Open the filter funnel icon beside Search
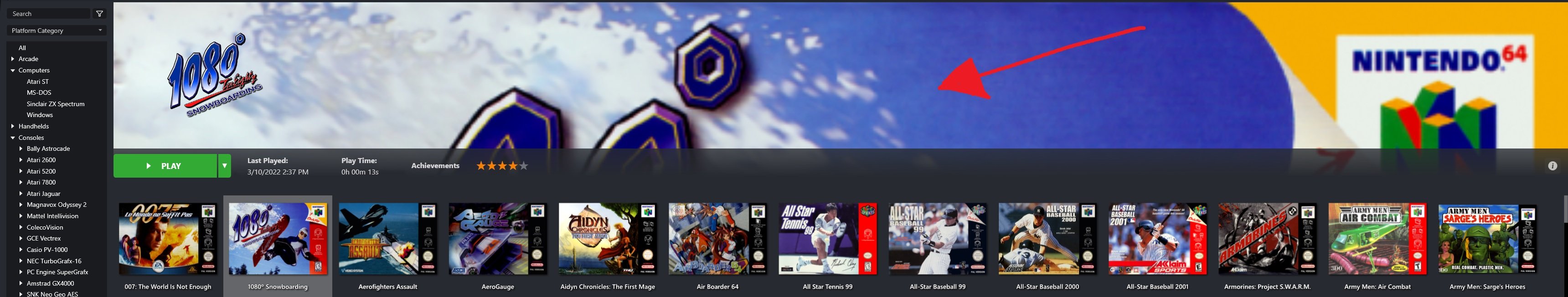This screenshot has width=1568, height=297. [100, 13]
